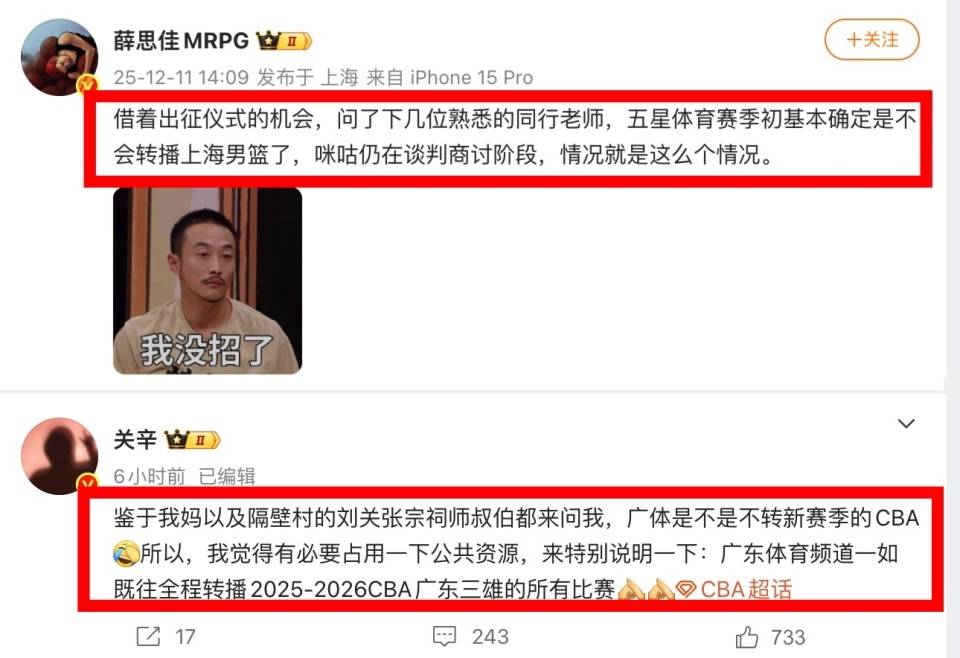Open the post text by 薛思佳MRPG about 五星体育

514,136
